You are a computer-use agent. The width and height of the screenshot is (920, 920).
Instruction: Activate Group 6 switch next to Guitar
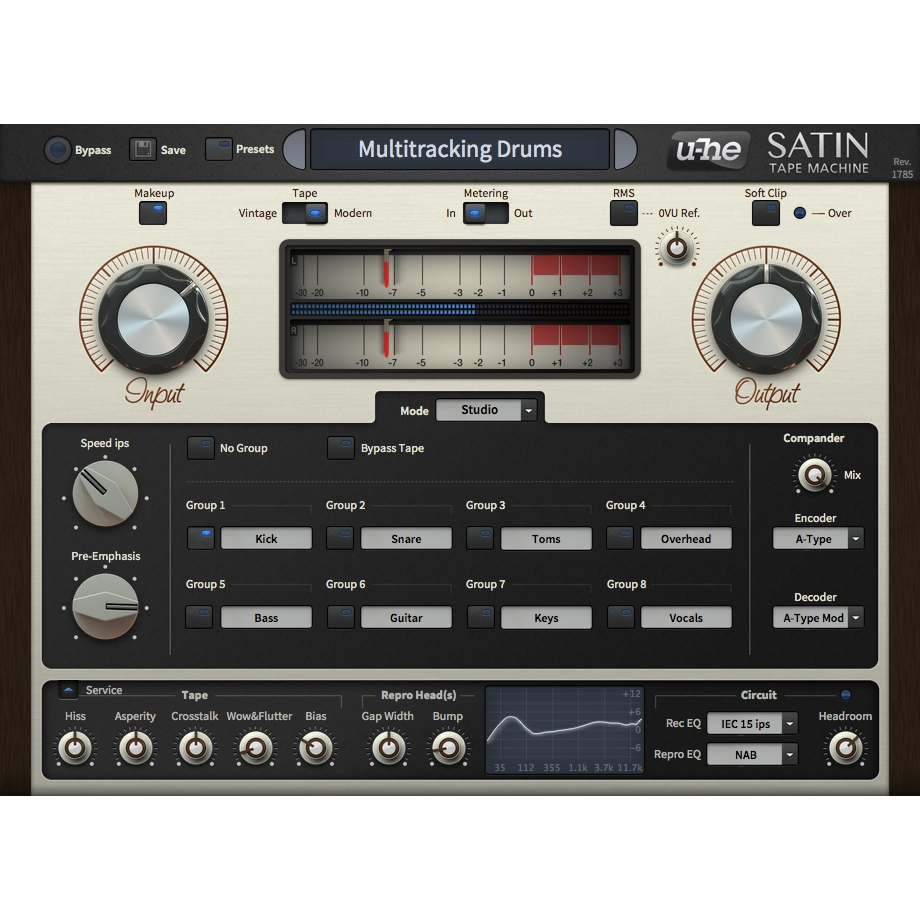point(340,617)
